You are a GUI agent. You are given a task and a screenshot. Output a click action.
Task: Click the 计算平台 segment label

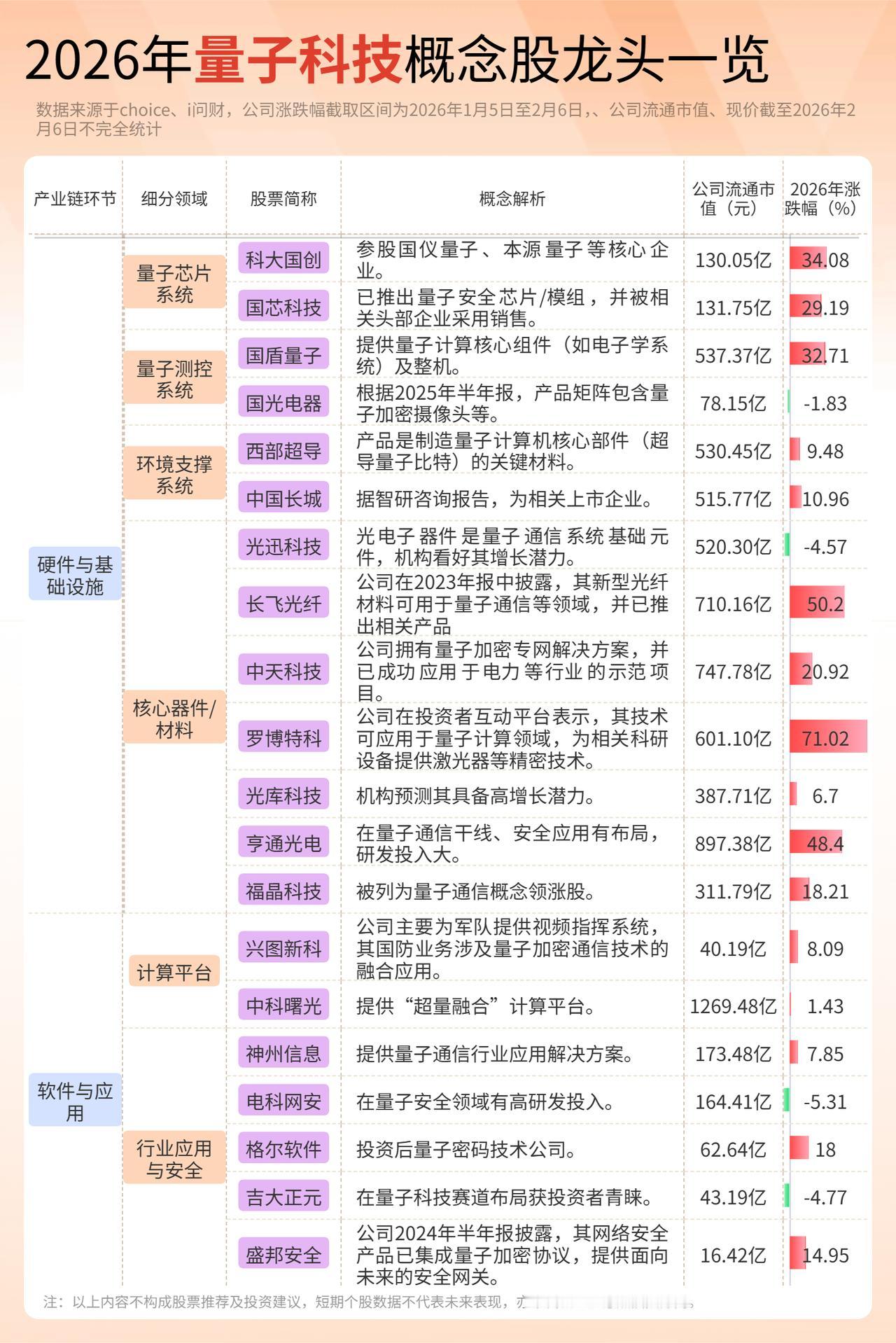click(174, 972)
